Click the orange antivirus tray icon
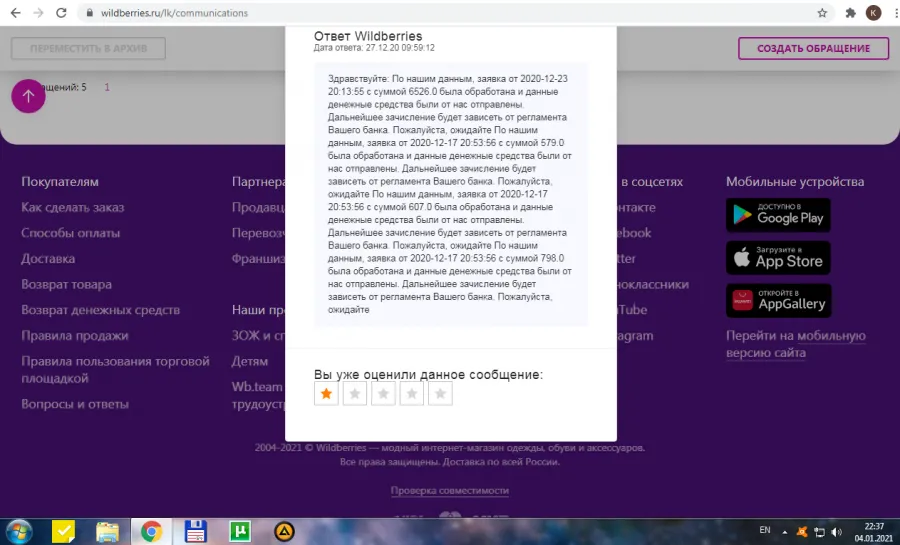The height and width of the screenshot is (545, 900). click(x=802, y=532)
